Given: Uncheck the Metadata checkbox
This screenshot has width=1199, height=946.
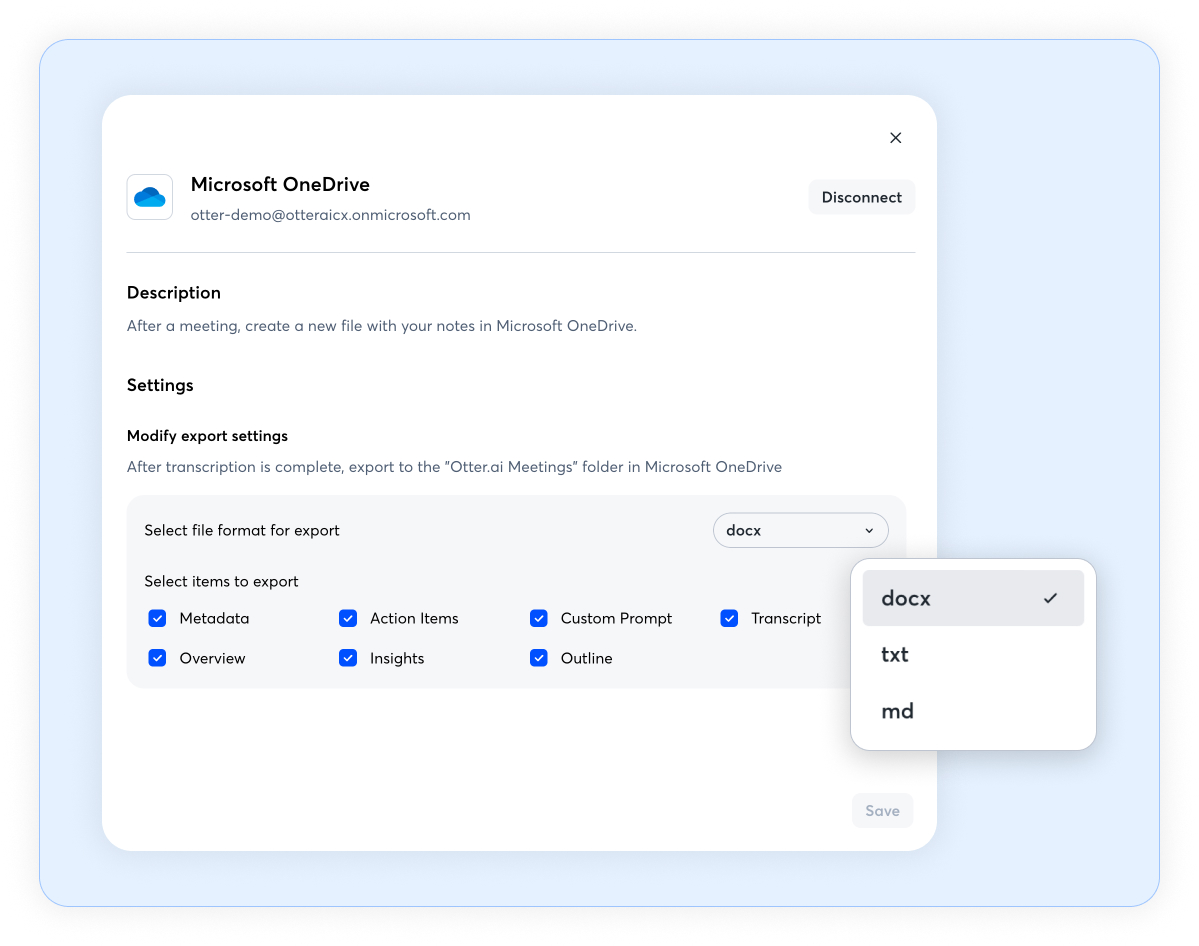Looking at the screenshot, I should 158,618.
